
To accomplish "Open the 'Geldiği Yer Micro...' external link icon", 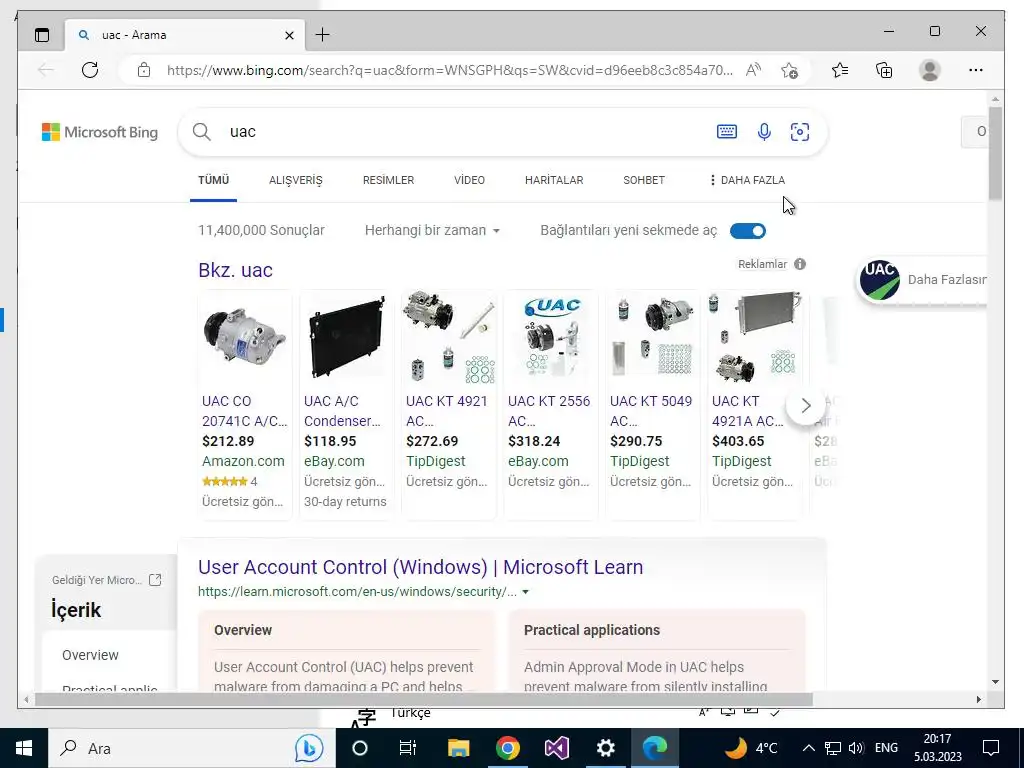I will click(155, 580).
